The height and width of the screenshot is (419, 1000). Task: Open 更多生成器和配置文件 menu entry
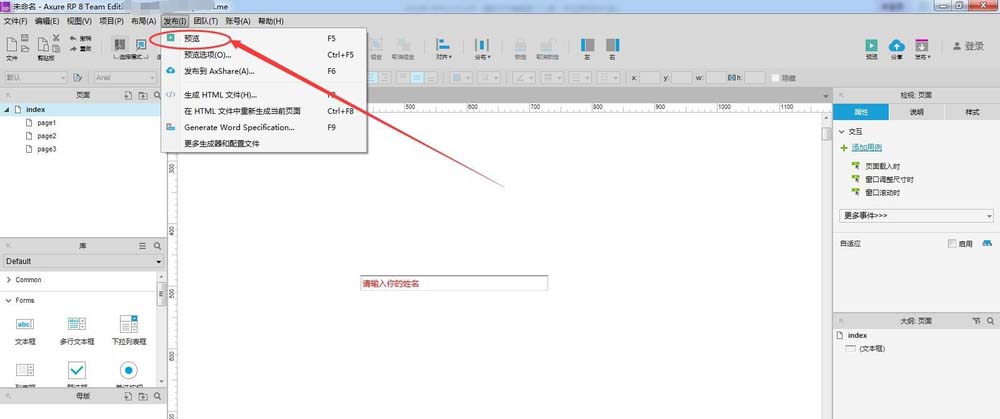(x=264, y=143)
